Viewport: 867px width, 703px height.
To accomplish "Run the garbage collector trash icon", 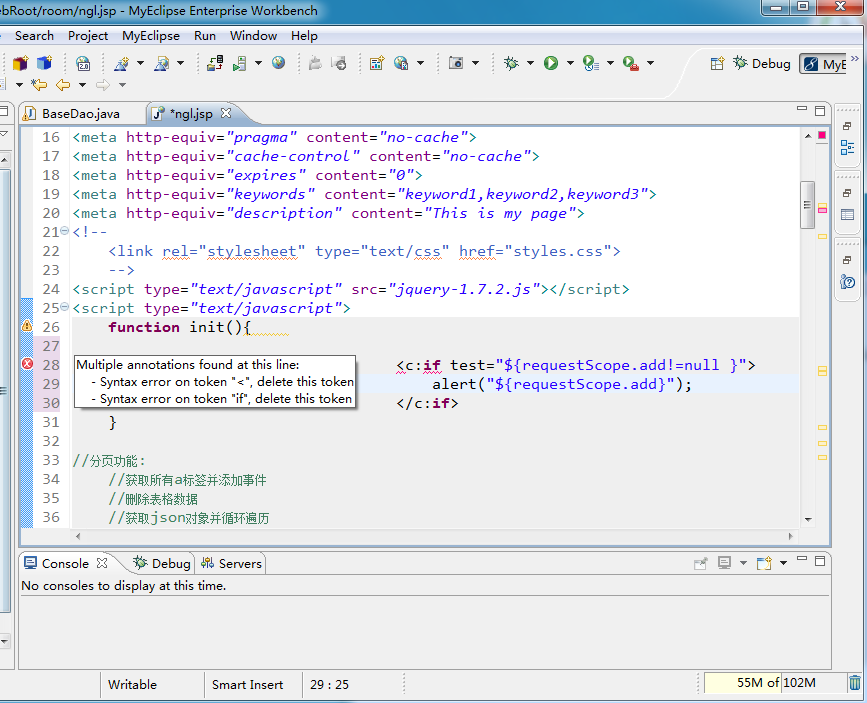I will pyautogui.click(x=855, y=683).
